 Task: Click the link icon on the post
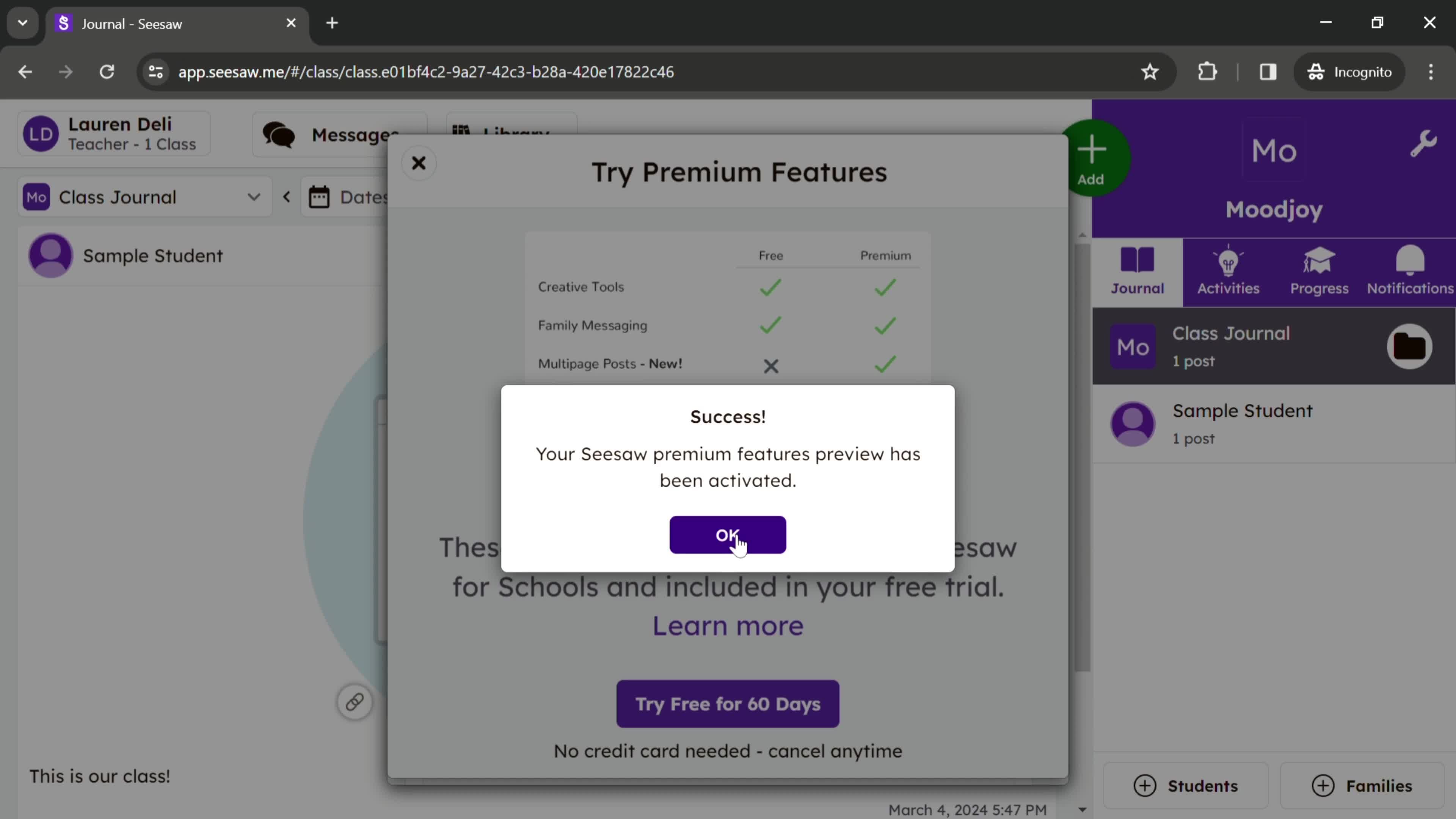pyautogui.click(x=355, y=702)
